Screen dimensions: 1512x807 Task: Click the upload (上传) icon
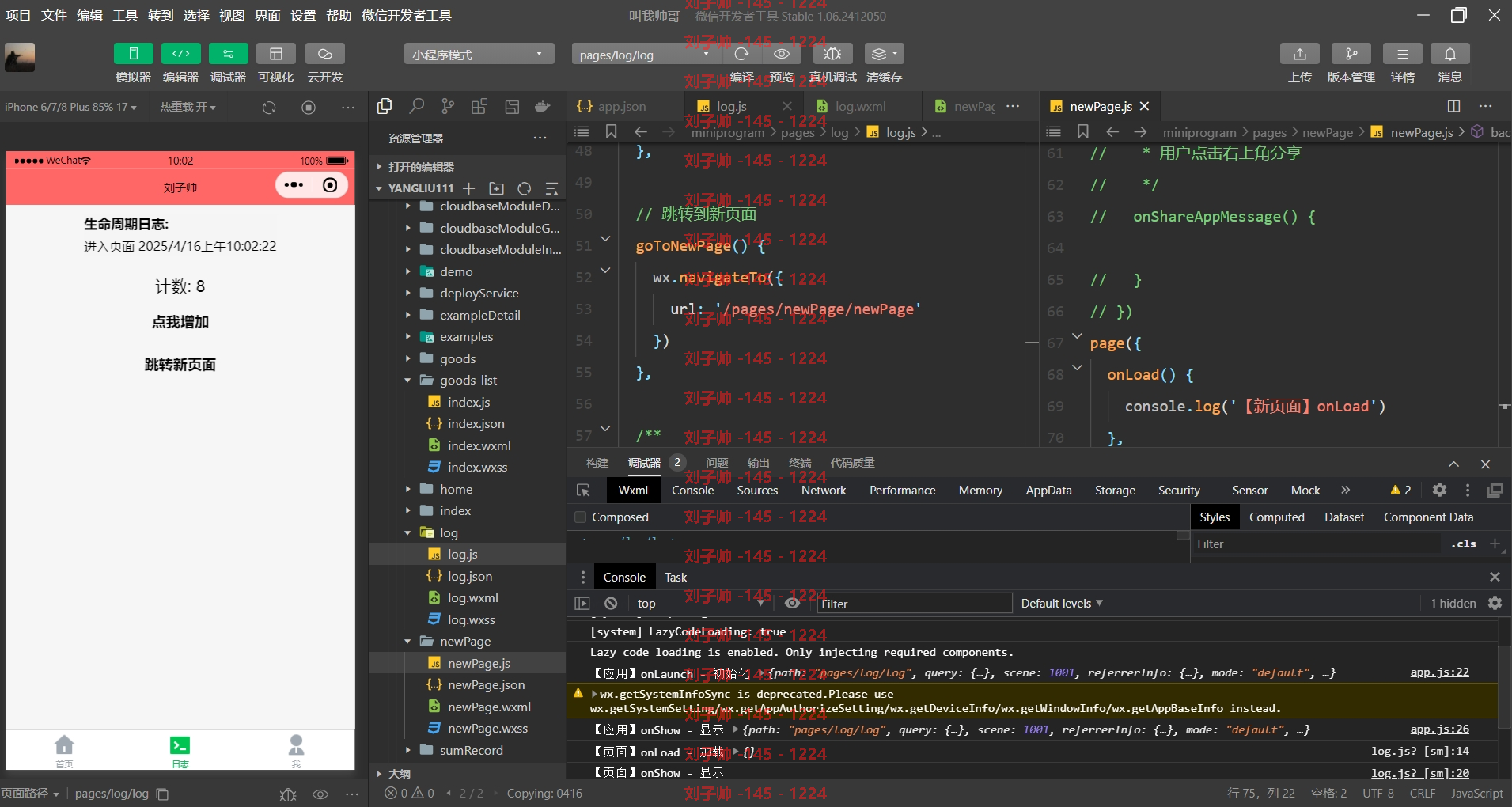[x=1299, y=54]
